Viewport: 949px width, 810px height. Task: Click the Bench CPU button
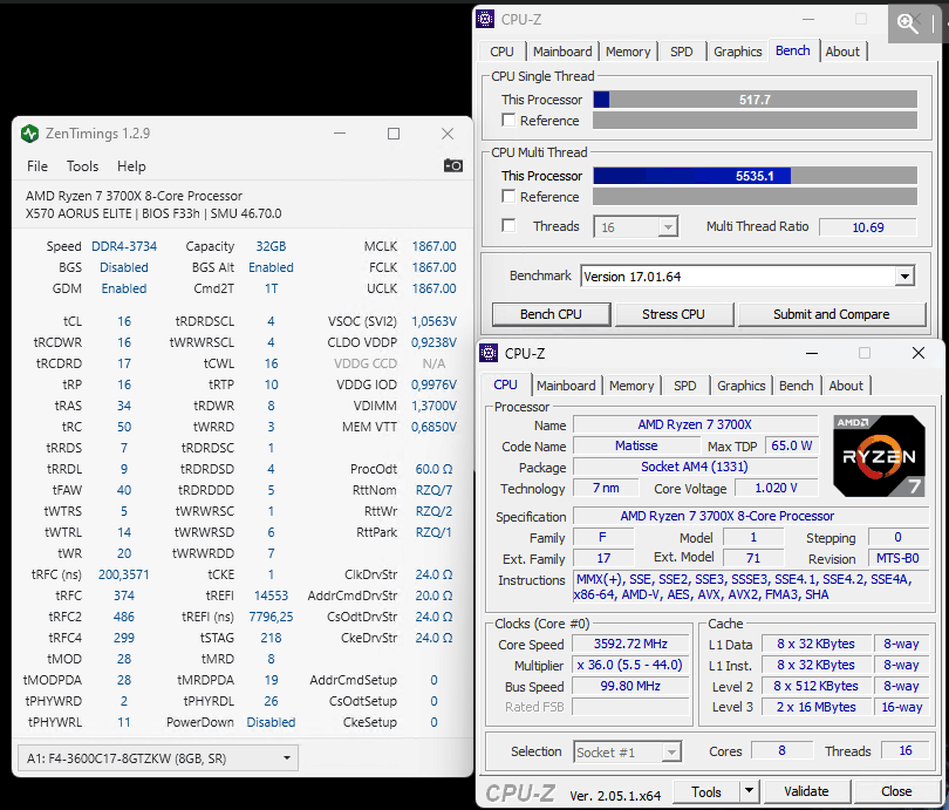(x=551, y=314)
